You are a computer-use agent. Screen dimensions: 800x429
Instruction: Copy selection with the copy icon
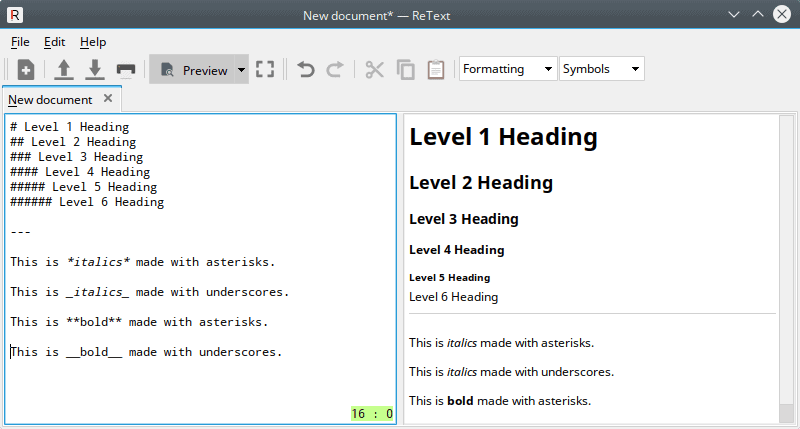(405, 70)
